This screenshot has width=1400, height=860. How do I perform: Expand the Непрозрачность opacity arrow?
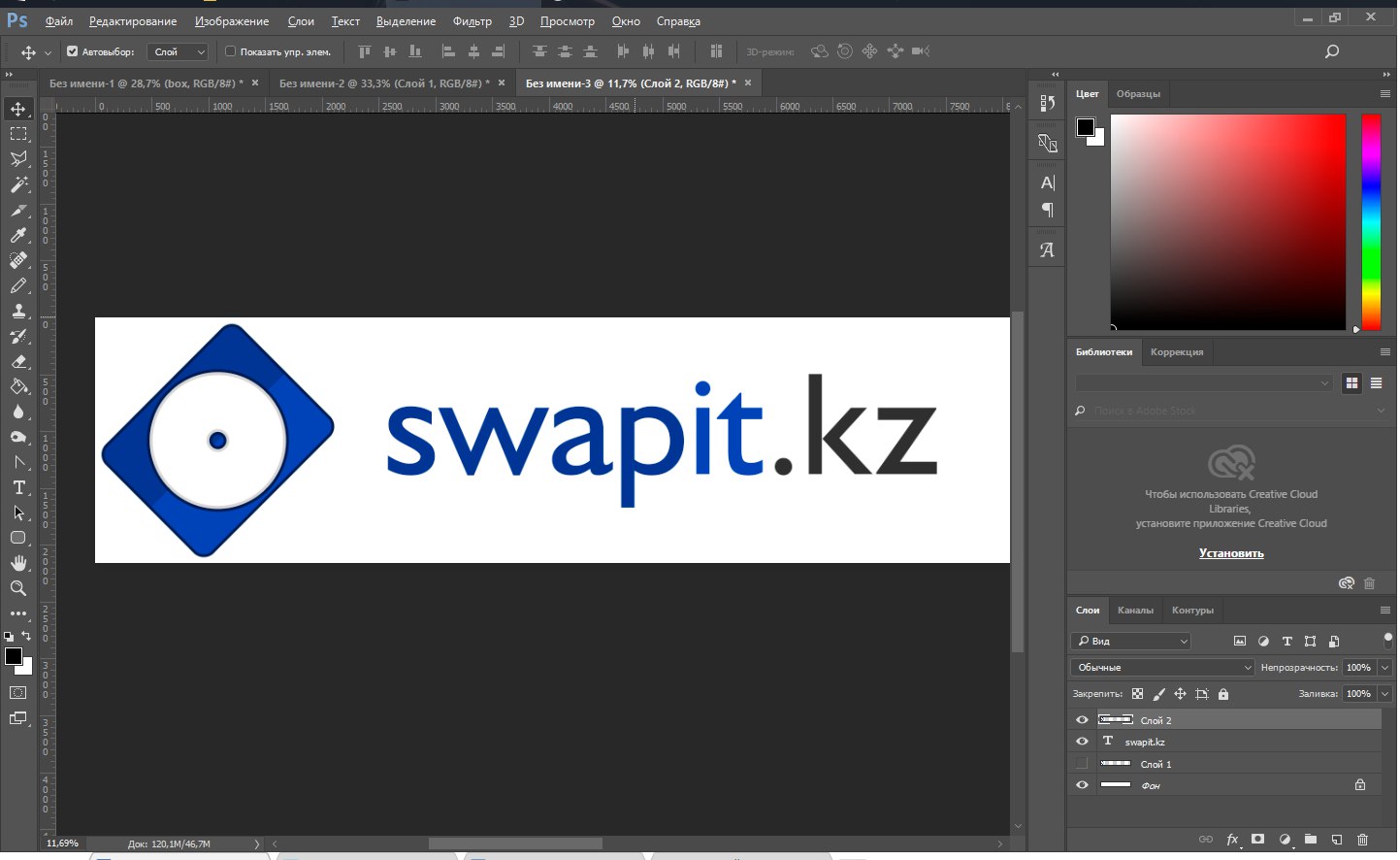pyautogui.click(x=1385, y=667)
